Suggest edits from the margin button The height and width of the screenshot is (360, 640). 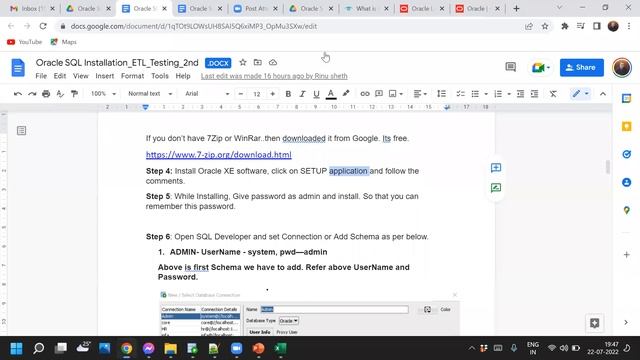coord(496,188)
